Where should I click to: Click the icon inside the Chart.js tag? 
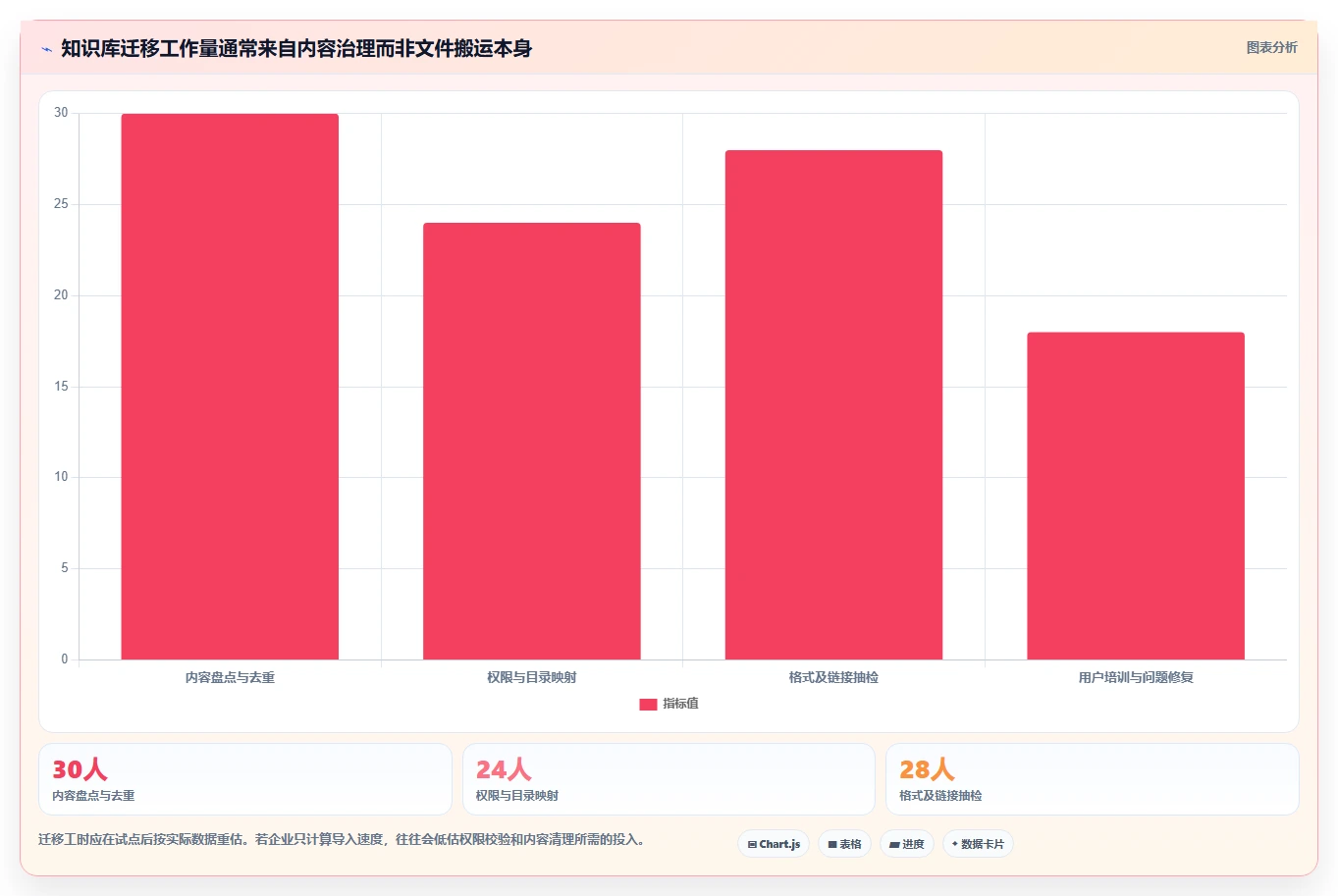pos(752,845)
